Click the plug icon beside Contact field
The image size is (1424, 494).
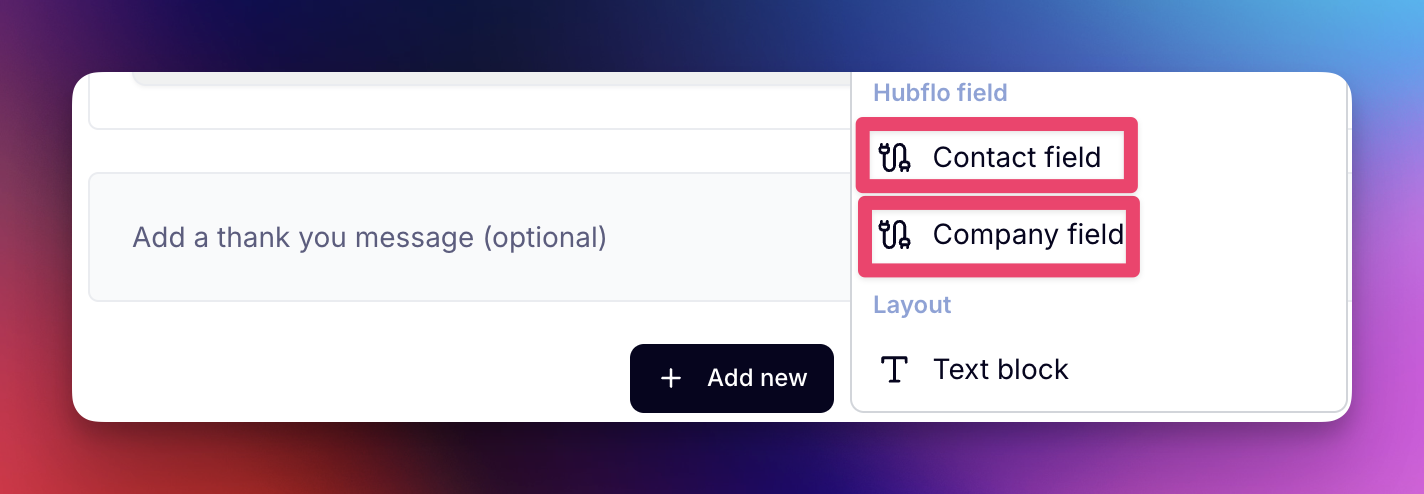pyautogui.click(x=894, y=157)
